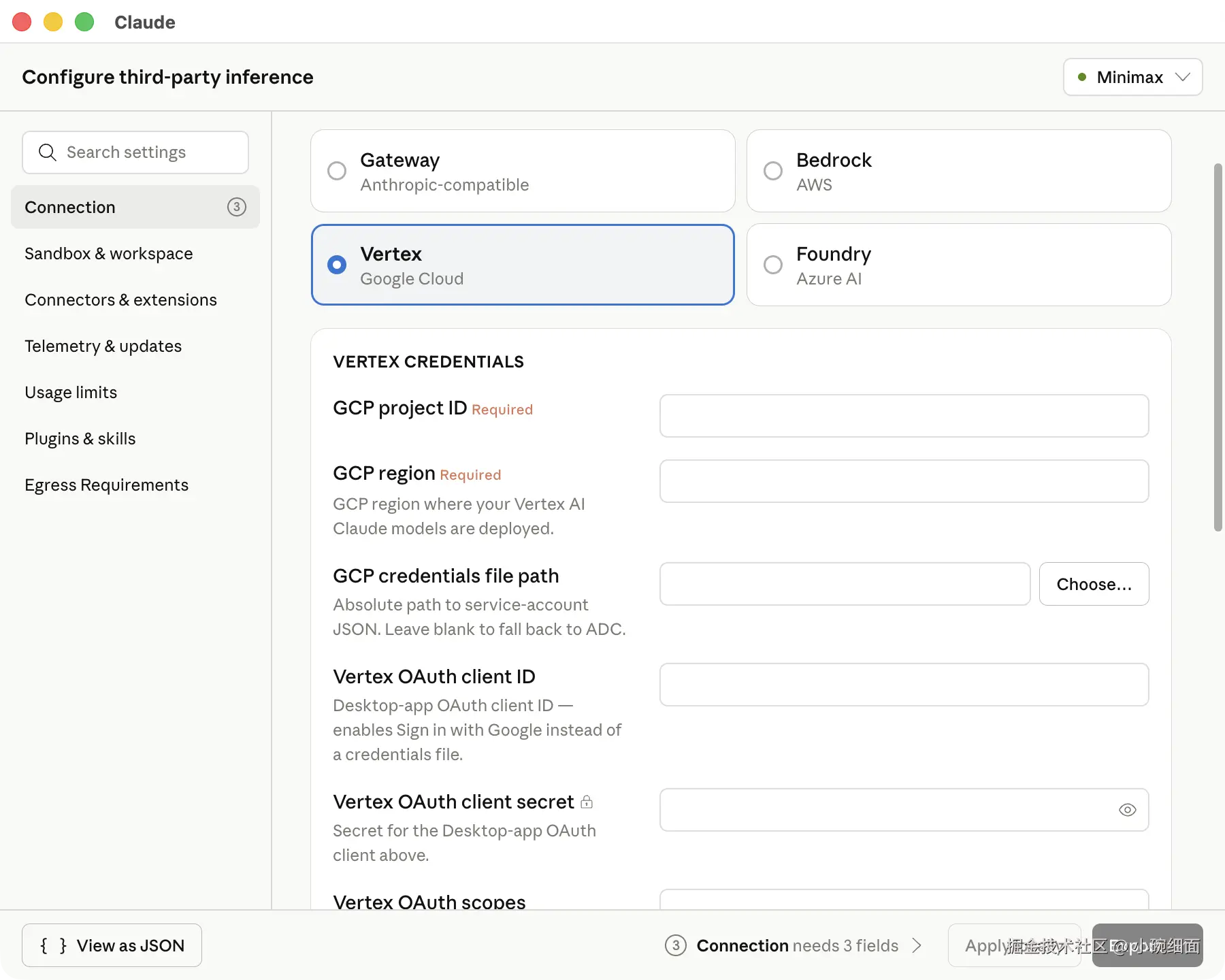Select the Gateway Anthropic-compatible option
Viewport: 1225px width, 980px height.
tap(337, 171)
